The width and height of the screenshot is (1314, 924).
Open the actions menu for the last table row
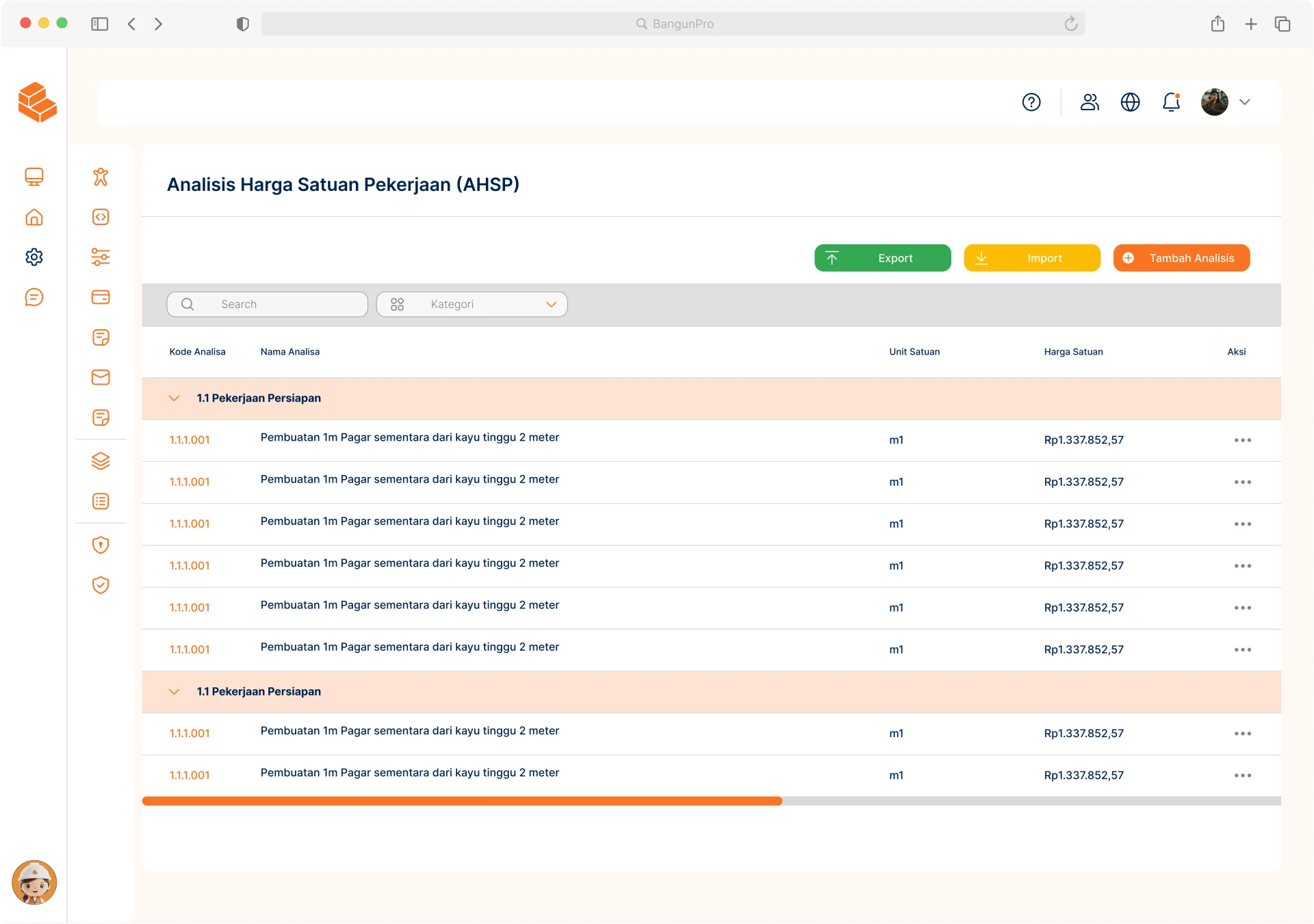pyautogui.click(x=1243, y=775)
